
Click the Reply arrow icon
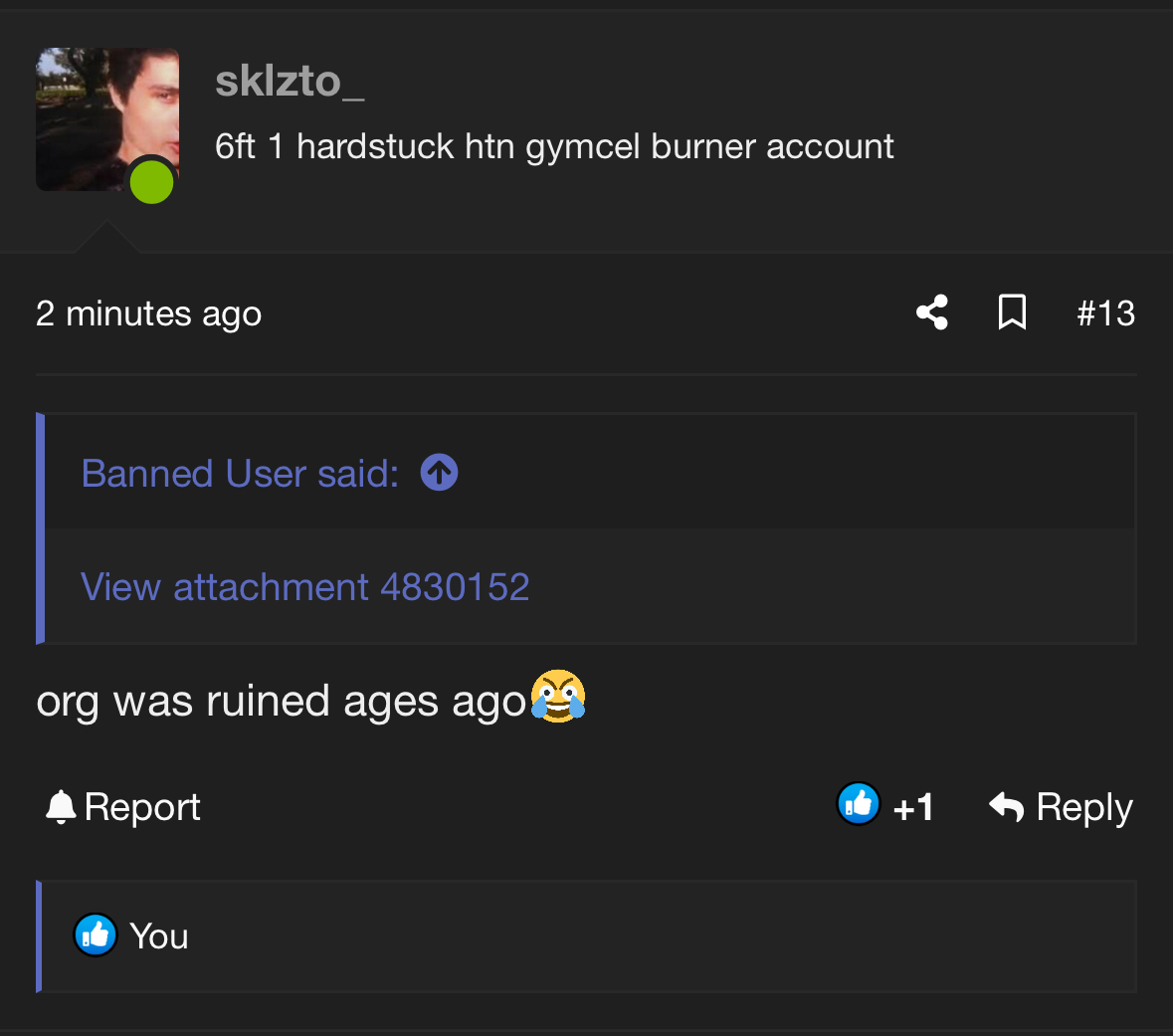[1007, 806]
